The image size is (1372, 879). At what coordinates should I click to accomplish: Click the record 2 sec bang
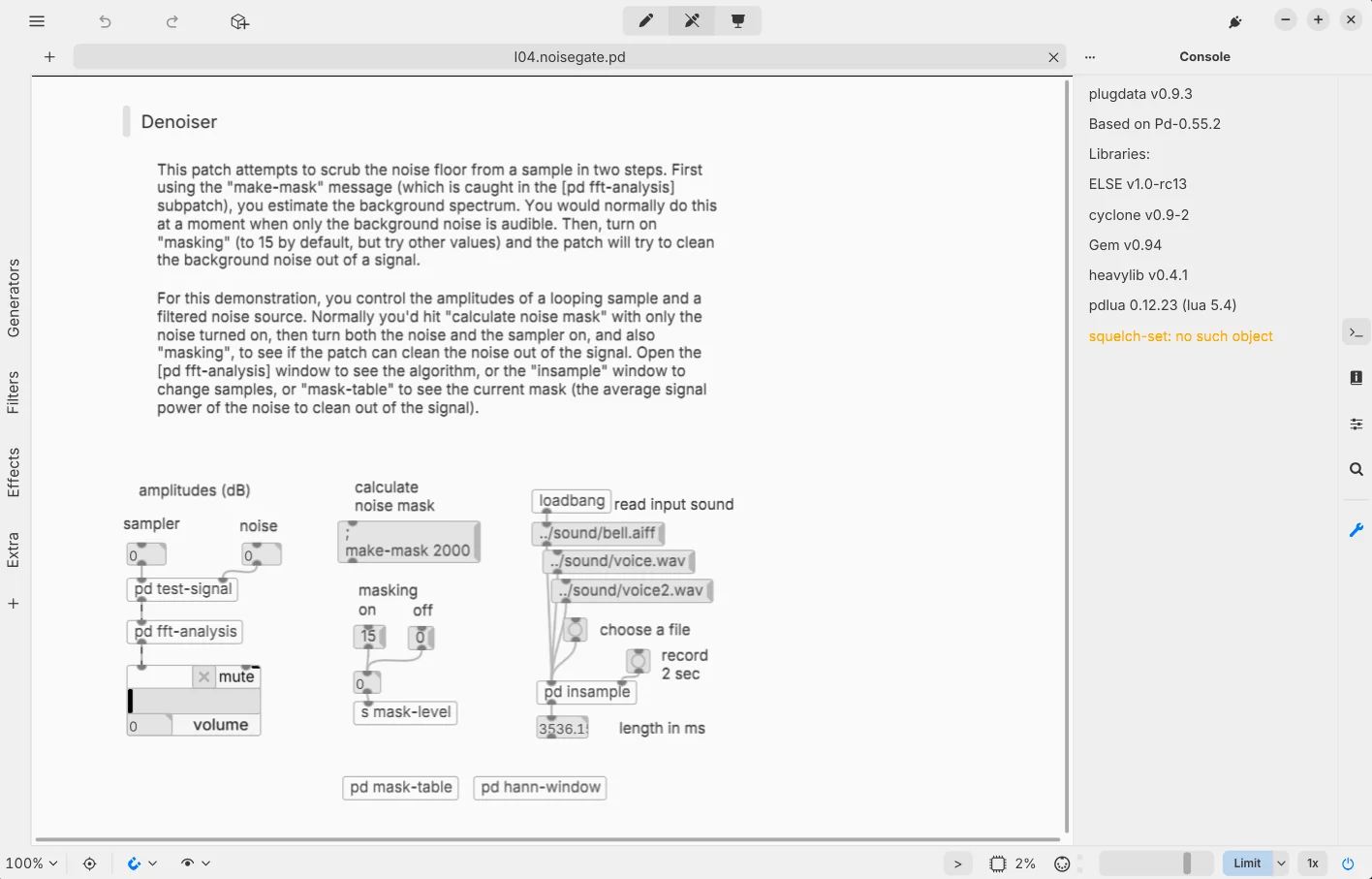(x=638, y=662)
